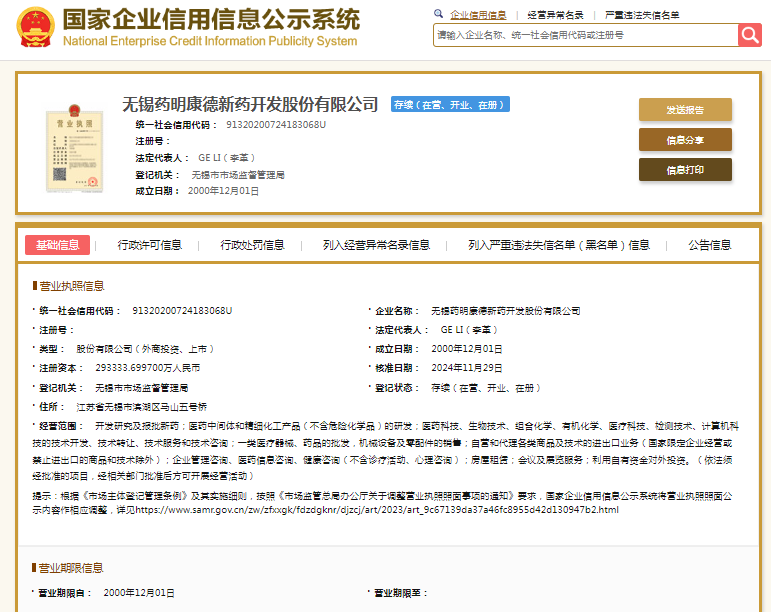Click the registered capital value 293333.699700万人民币
Viewport: 771px width, 612px height.
coord(148,368)
